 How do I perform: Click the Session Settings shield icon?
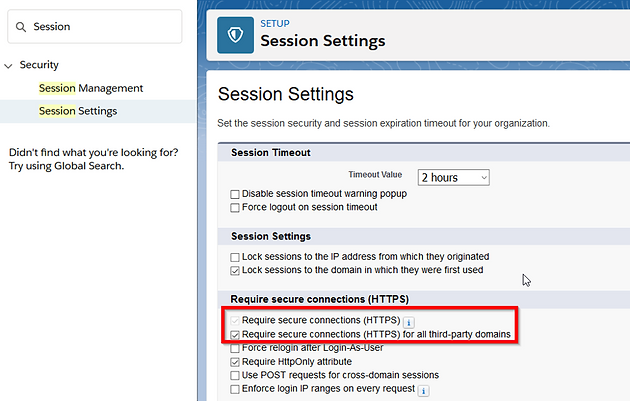(235, 35)
